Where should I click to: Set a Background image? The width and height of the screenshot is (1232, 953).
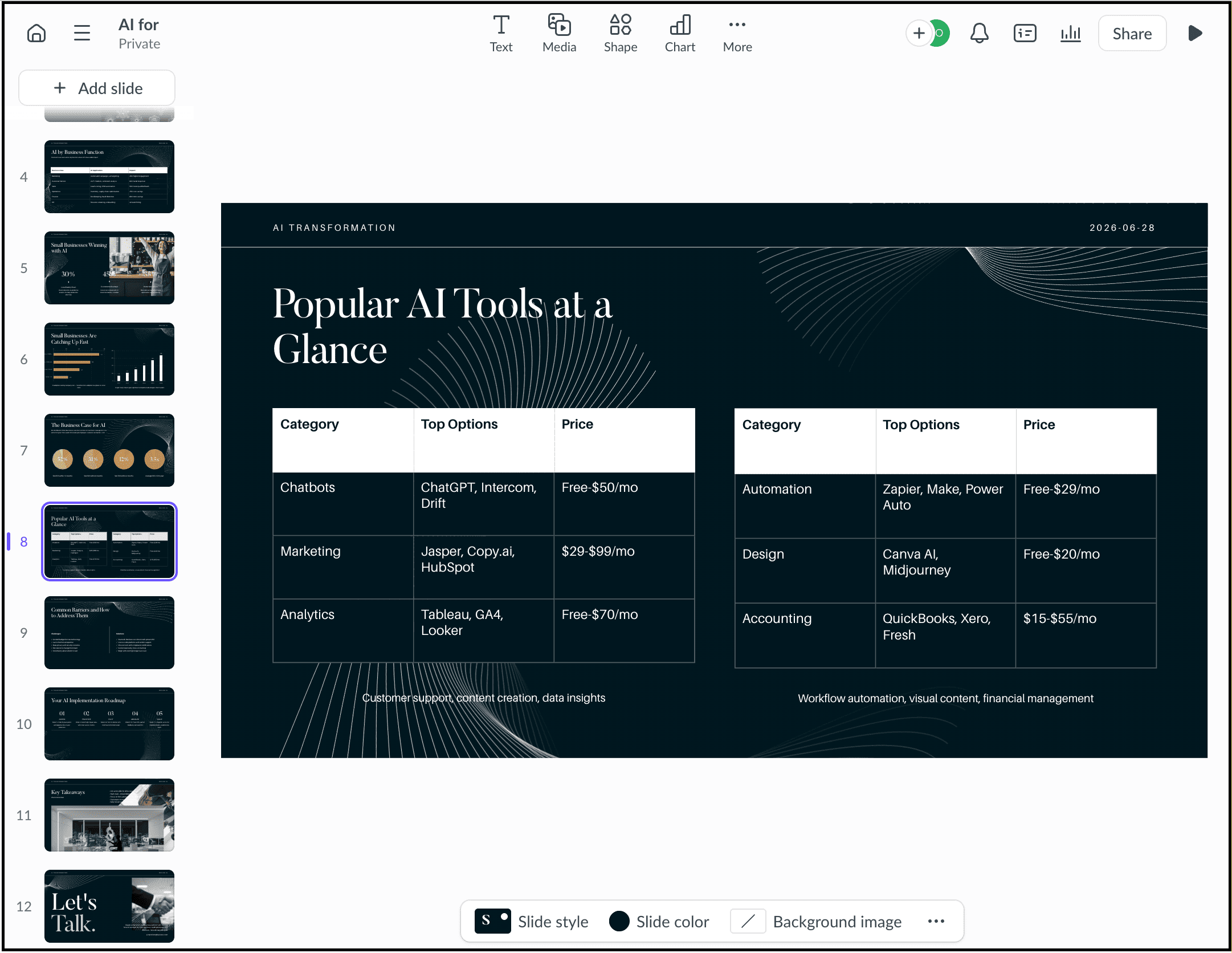(816, 921)
